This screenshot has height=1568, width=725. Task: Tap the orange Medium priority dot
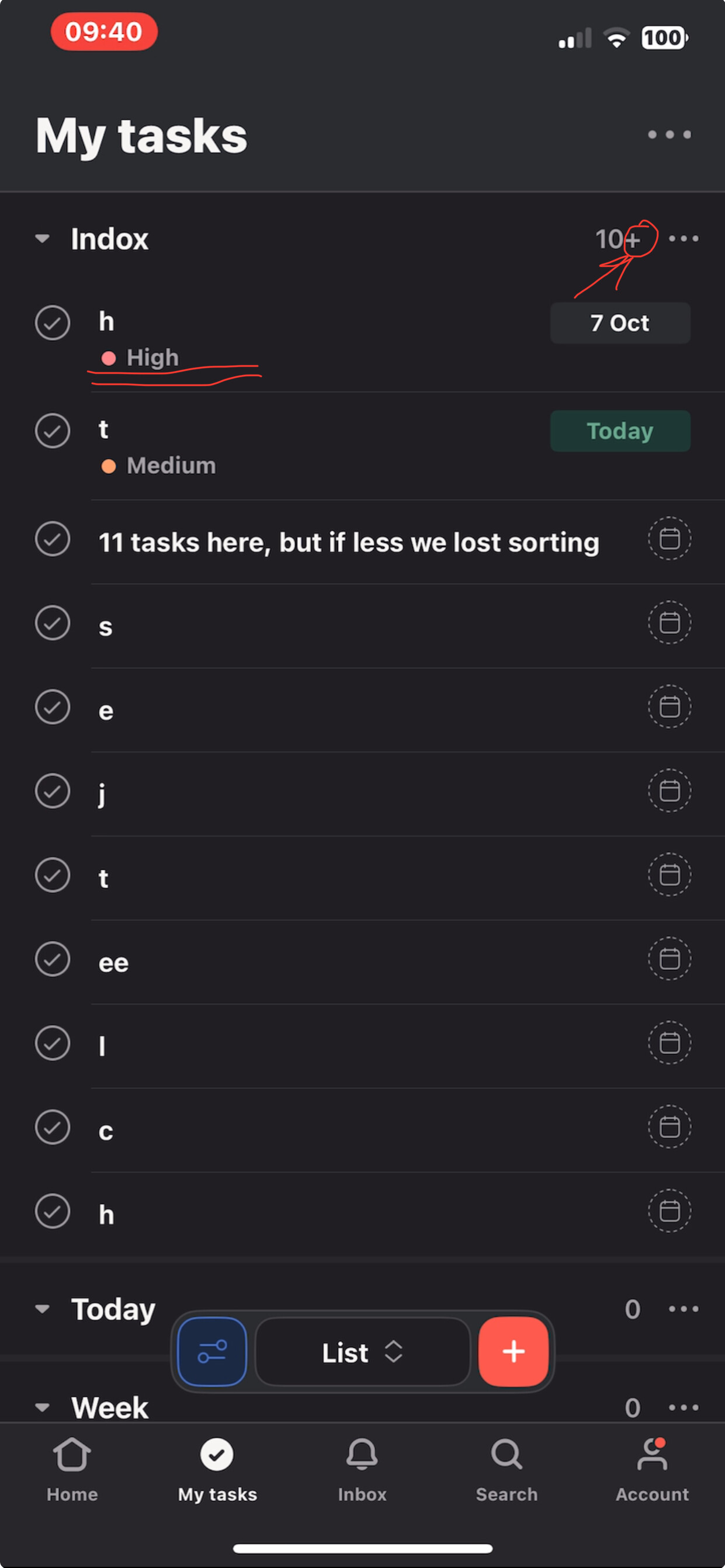point(108,466)
